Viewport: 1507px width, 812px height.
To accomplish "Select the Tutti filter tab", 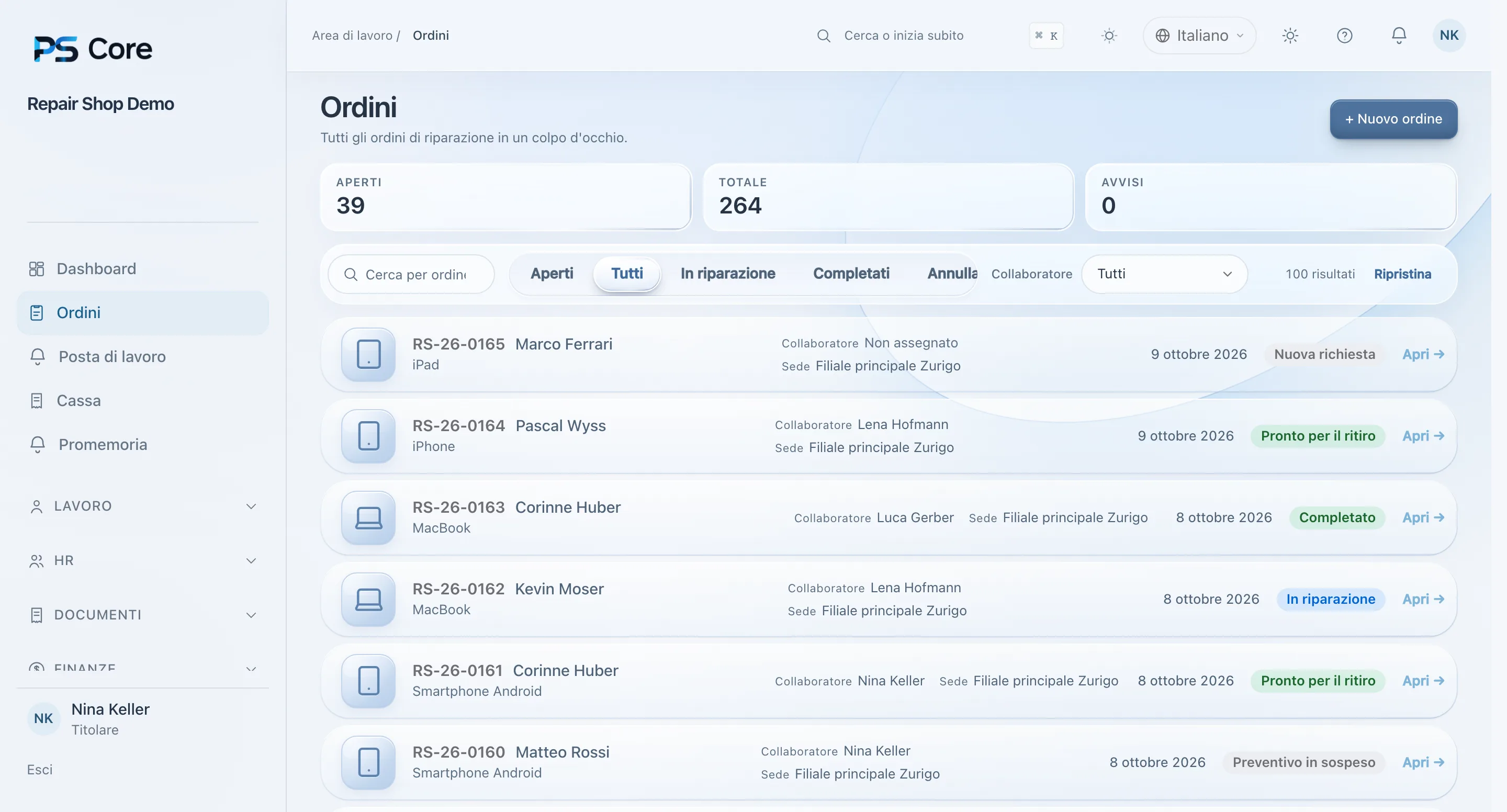I will coord(626,273).
